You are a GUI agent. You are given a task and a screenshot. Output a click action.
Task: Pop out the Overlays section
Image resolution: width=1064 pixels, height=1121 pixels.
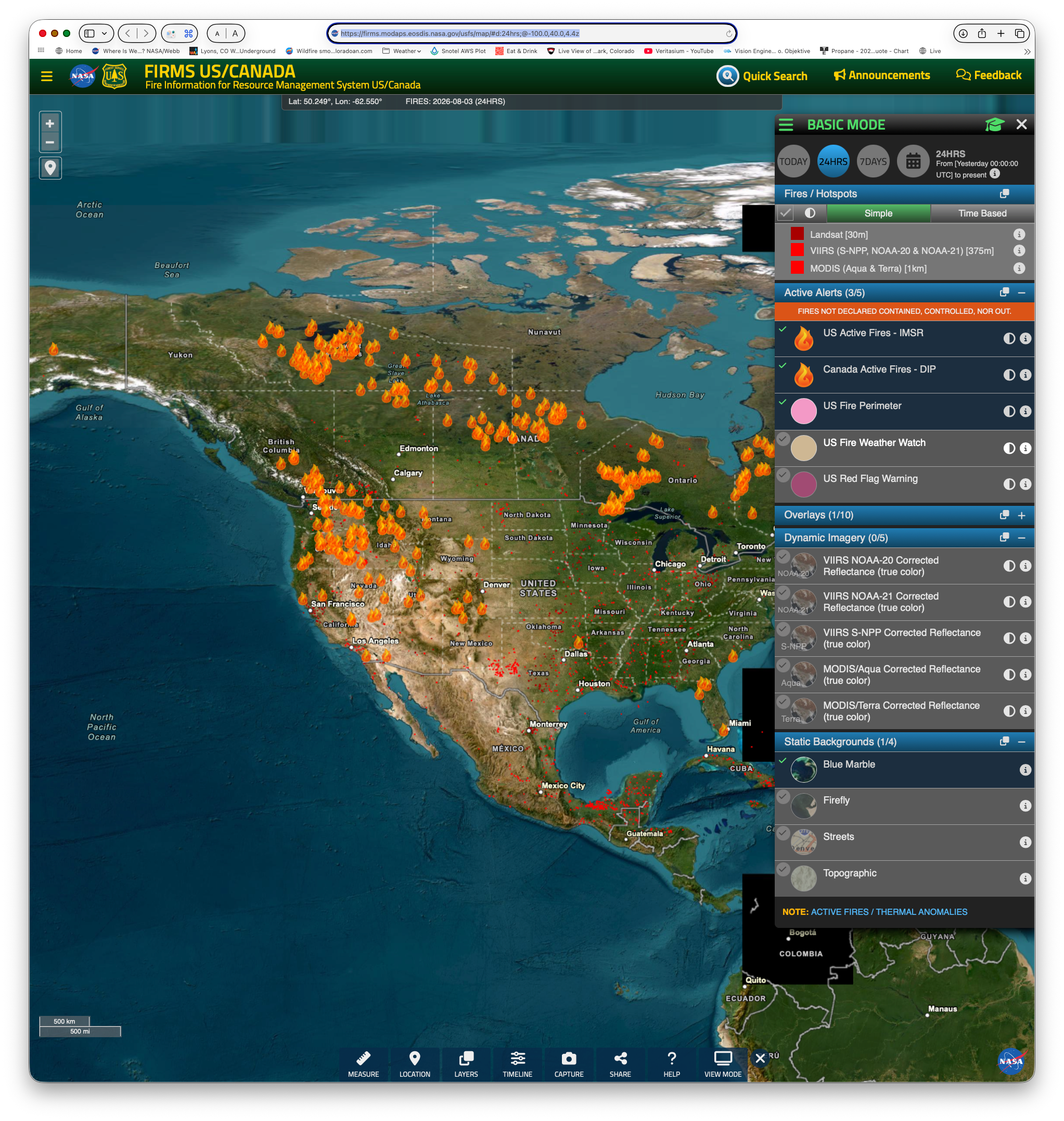(x=1005, y=515)
